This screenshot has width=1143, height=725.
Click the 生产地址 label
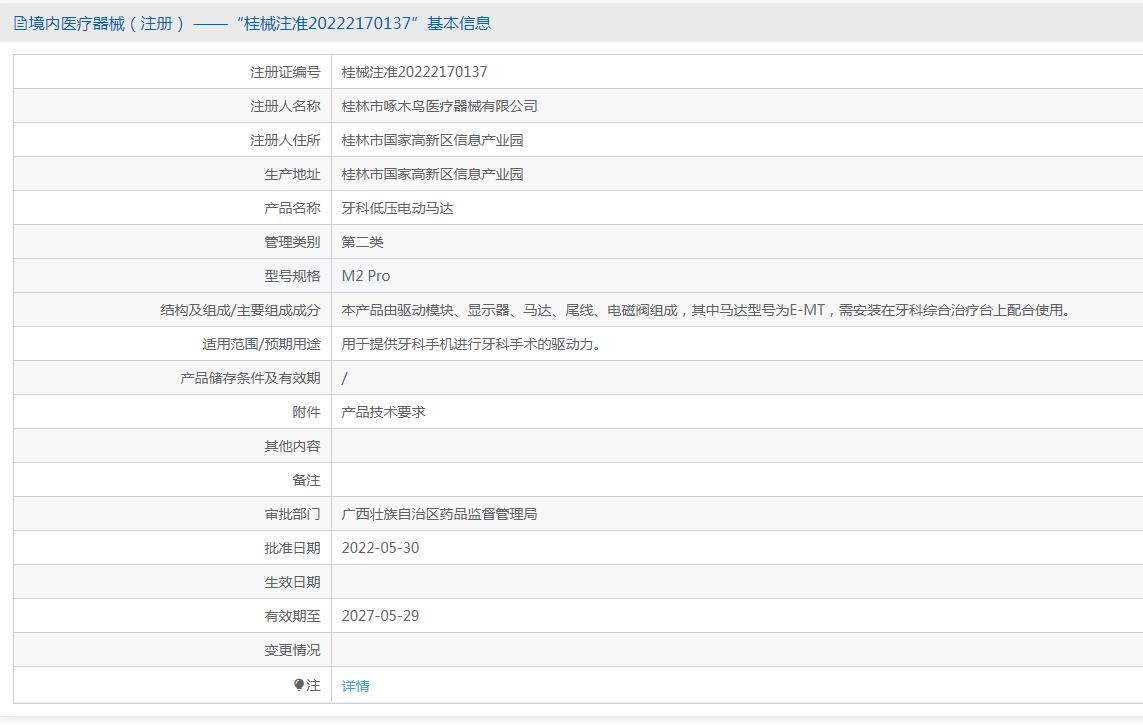pyautogui.click(x=292, y=174)
